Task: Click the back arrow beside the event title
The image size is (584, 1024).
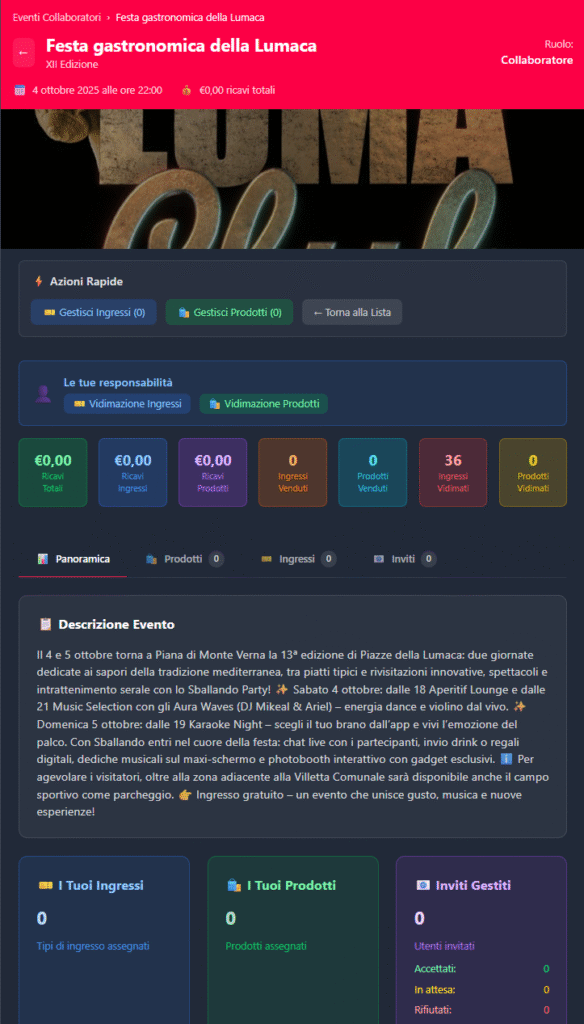Action: (24, 52)
